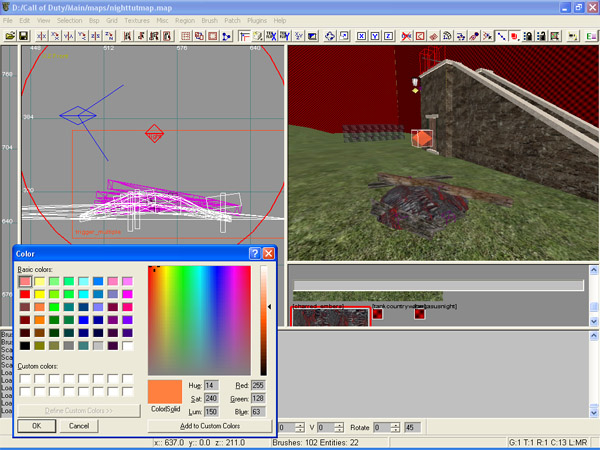The height and width of the screenshot is (450, 600).
Task: Flip selection along Z axis icon
Action: tap(96, 36)
